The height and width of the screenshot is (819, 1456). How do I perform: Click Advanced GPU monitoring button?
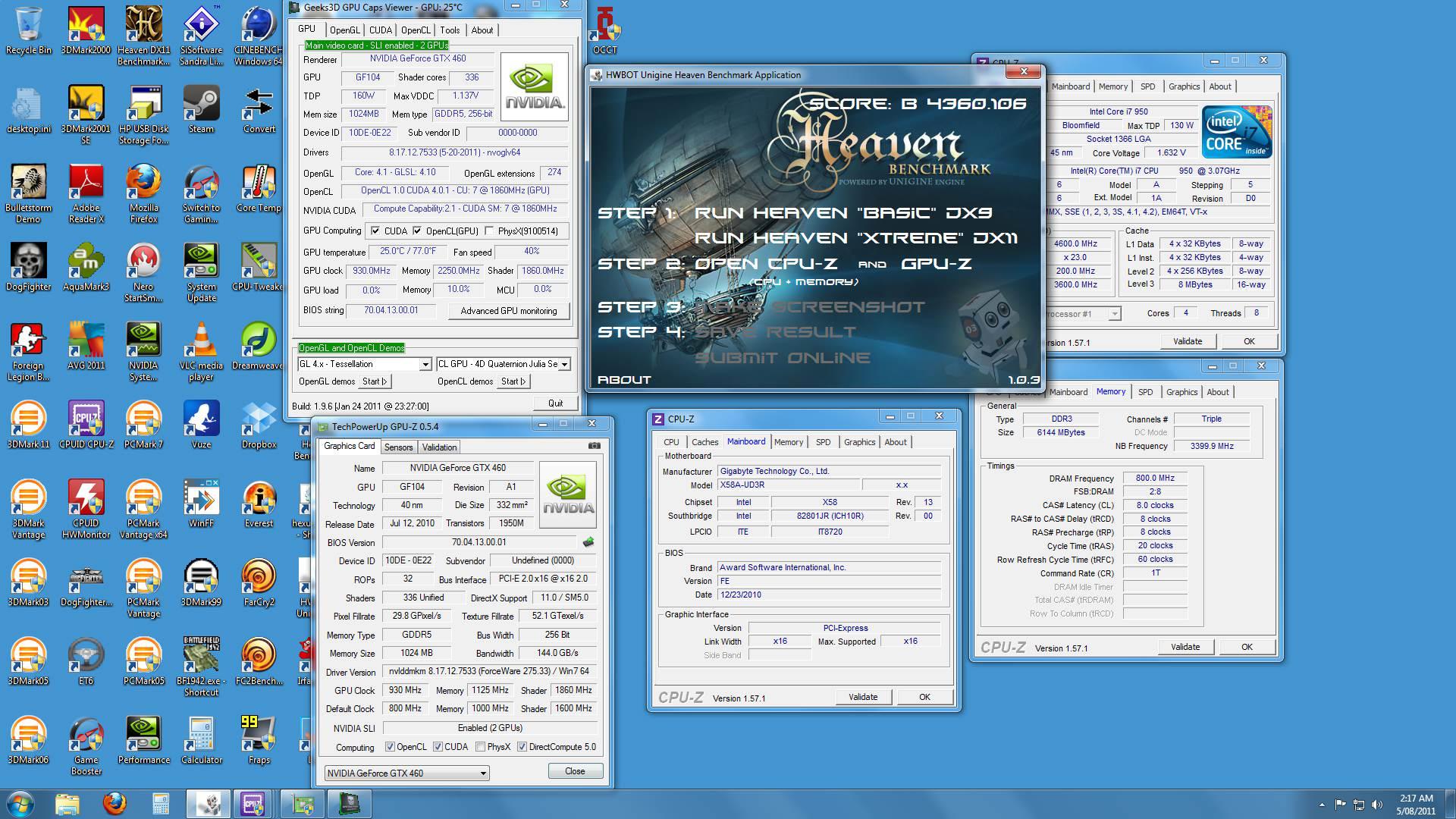coord(509,311)
